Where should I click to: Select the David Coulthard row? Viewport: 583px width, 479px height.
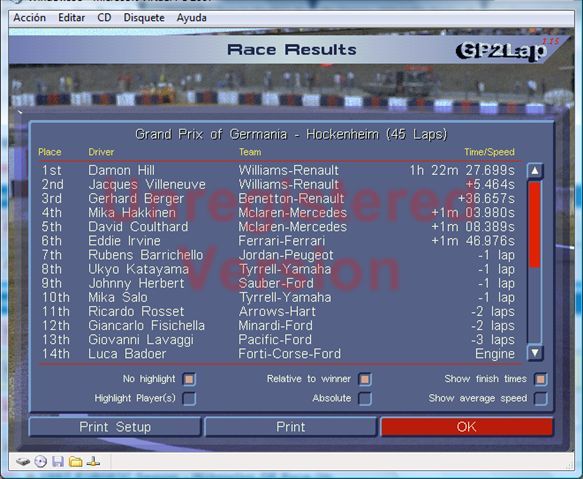[x=278, y=227]
